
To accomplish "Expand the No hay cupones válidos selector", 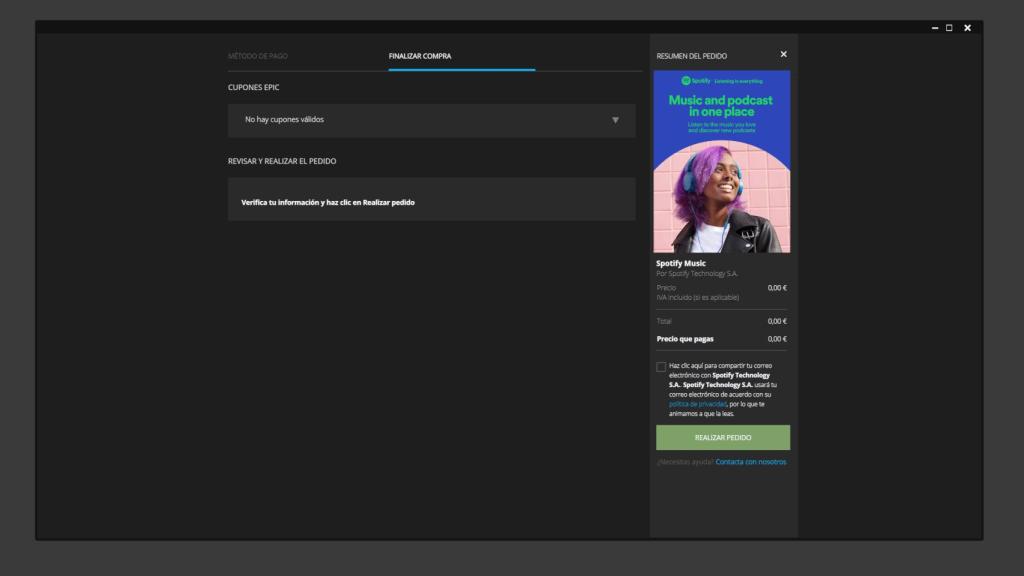I will coord(430,120).
